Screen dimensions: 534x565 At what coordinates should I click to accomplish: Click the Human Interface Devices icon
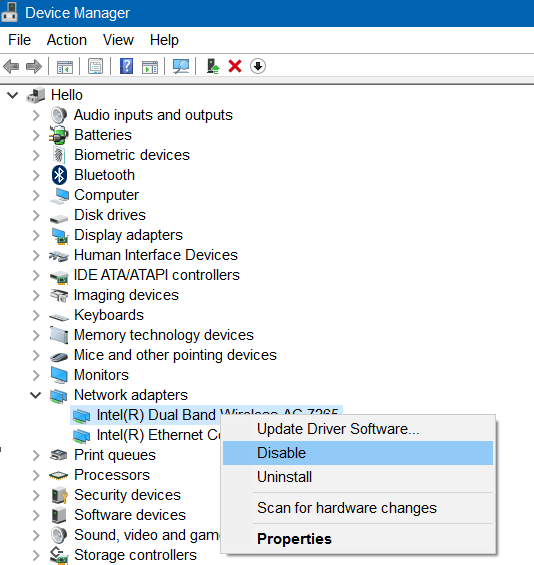click(59, 256)
